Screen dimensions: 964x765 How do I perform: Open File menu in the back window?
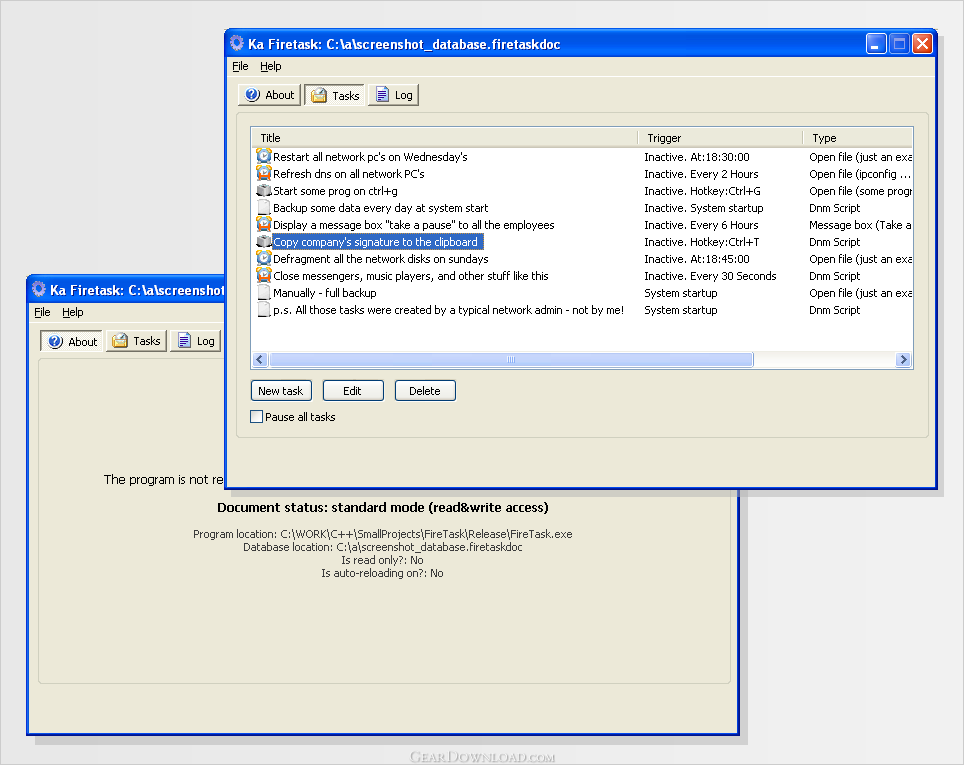click(42, 312)
